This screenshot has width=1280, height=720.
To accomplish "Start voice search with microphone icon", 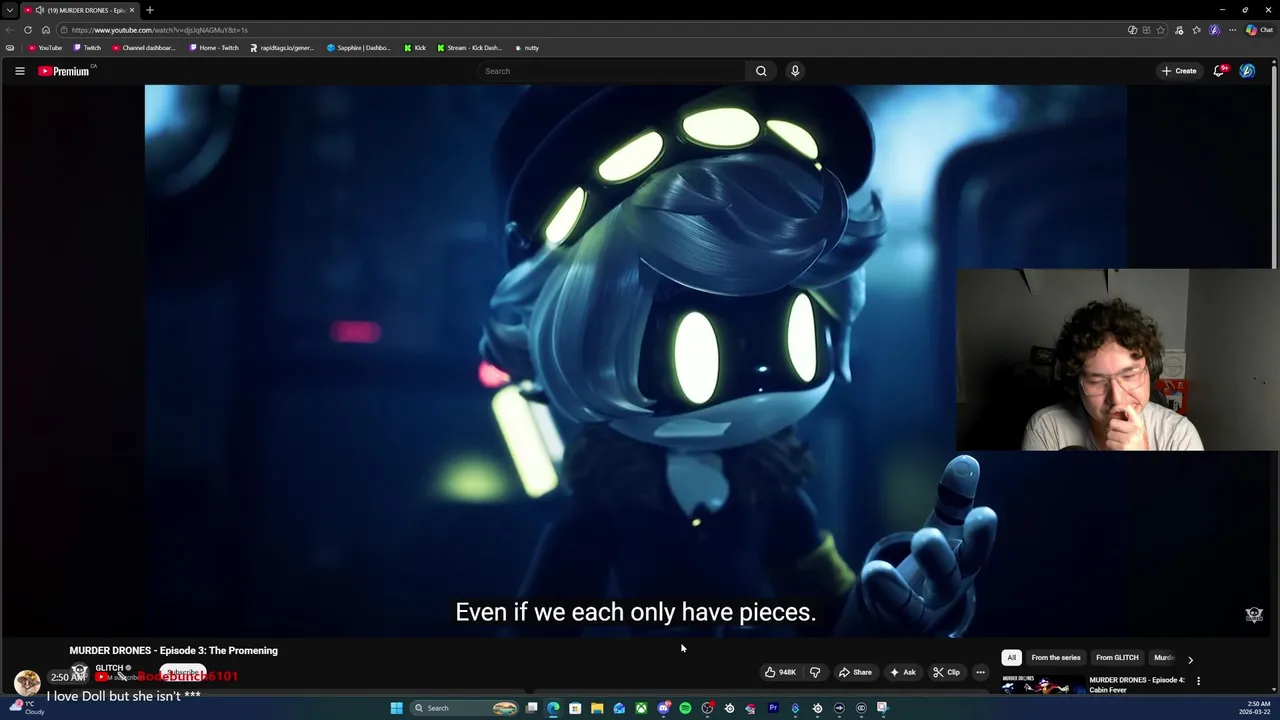I will [x=795, y=71].
